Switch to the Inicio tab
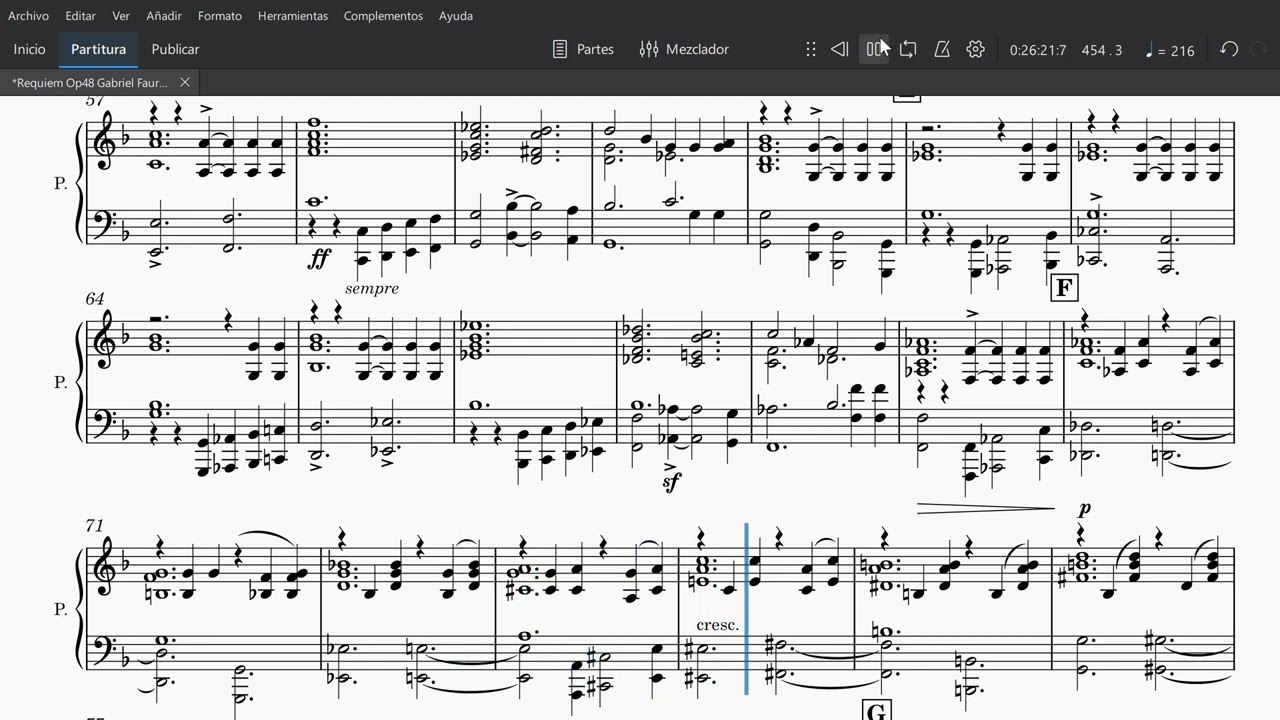1280x720 pixels. (x=30, y=49)
